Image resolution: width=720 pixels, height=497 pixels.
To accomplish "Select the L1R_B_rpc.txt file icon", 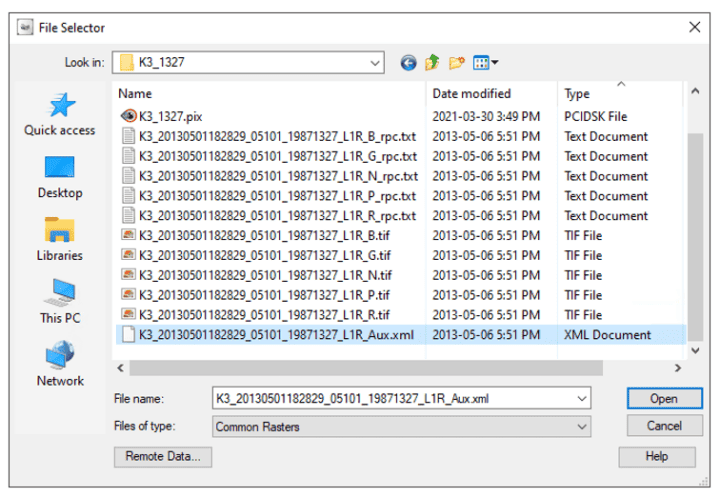I will (129, 136).
